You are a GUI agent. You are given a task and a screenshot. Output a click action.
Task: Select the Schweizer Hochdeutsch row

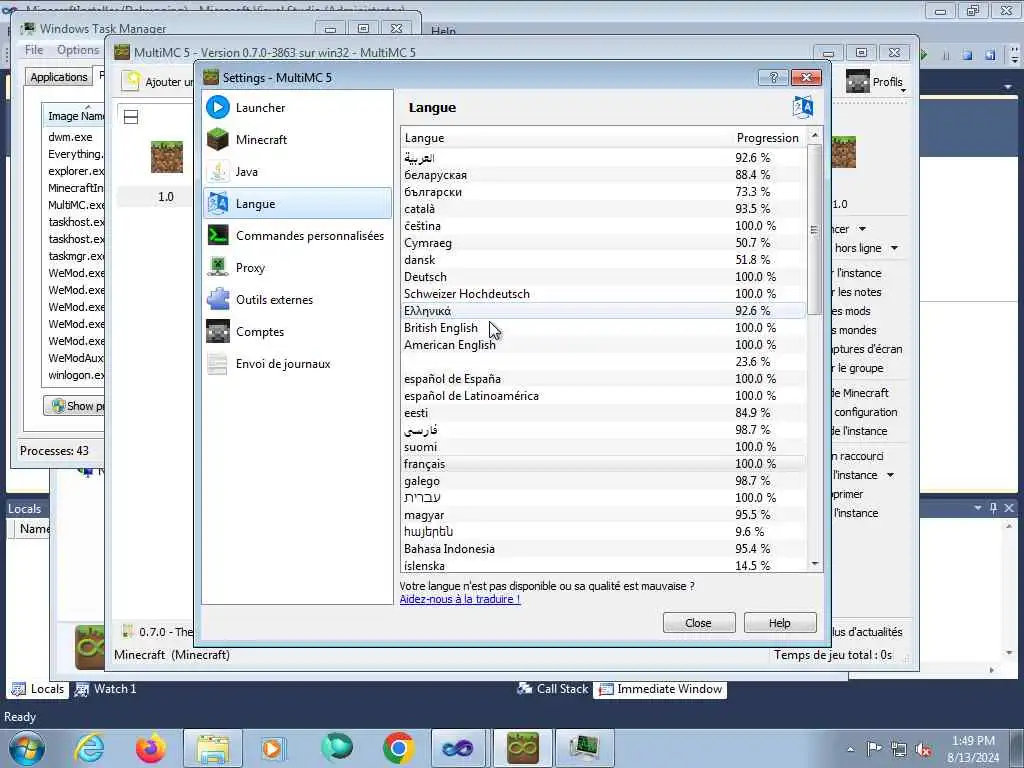[x=603, y=294]
